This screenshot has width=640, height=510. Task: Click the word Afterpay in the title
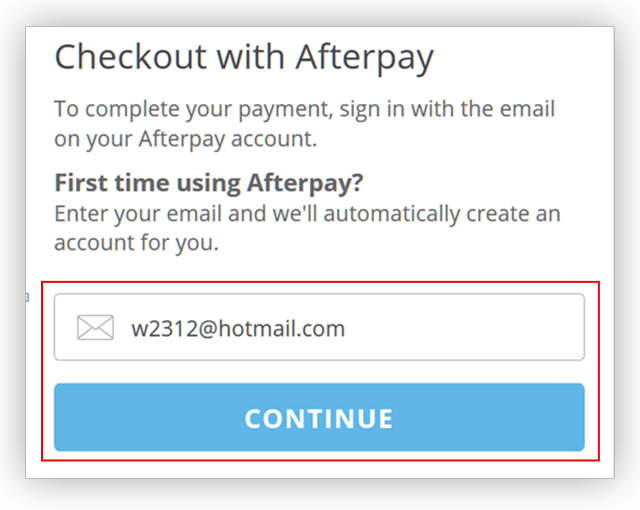tap(364, 58)
